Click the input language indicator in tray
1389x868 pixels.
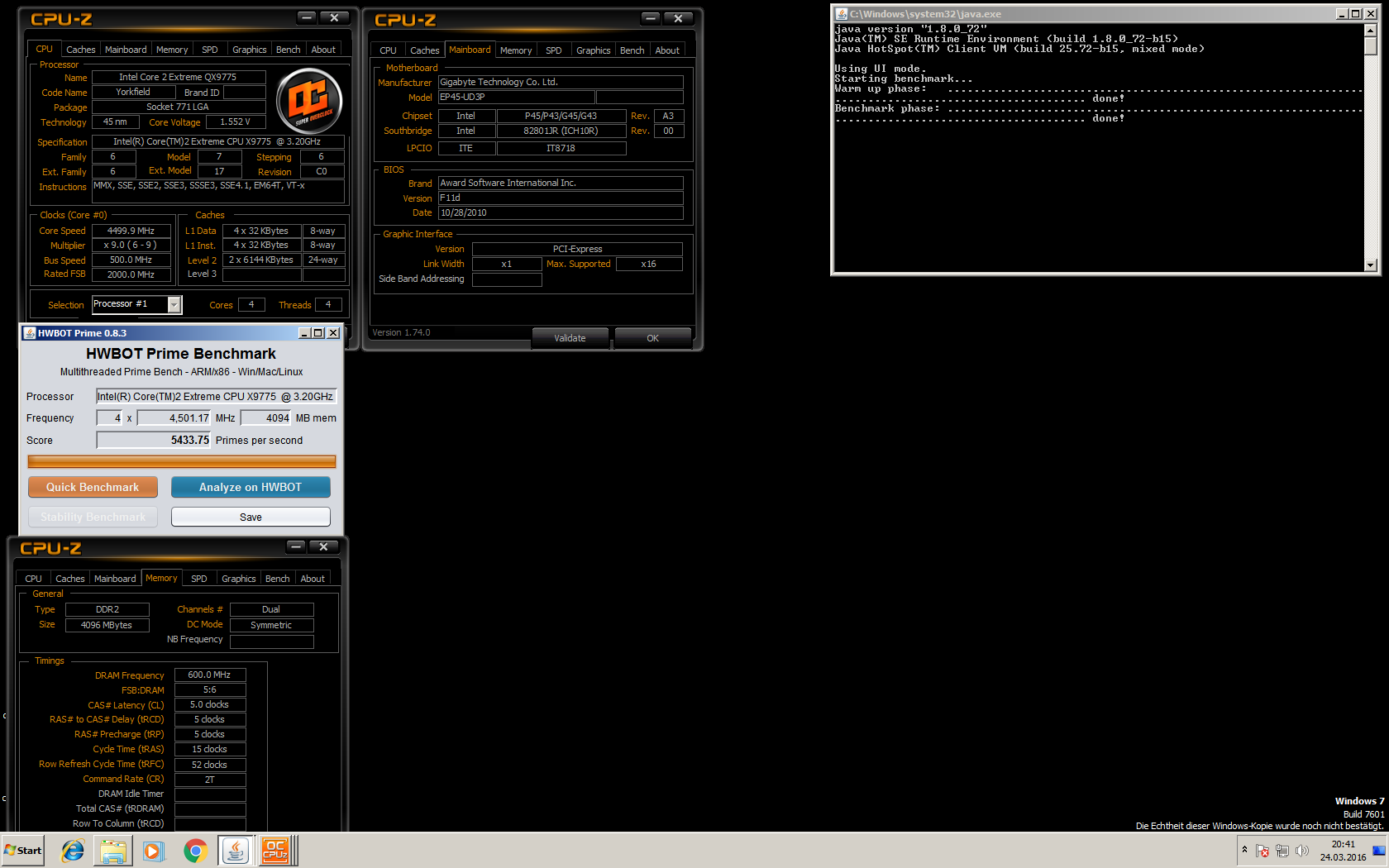pos(1378,851)
